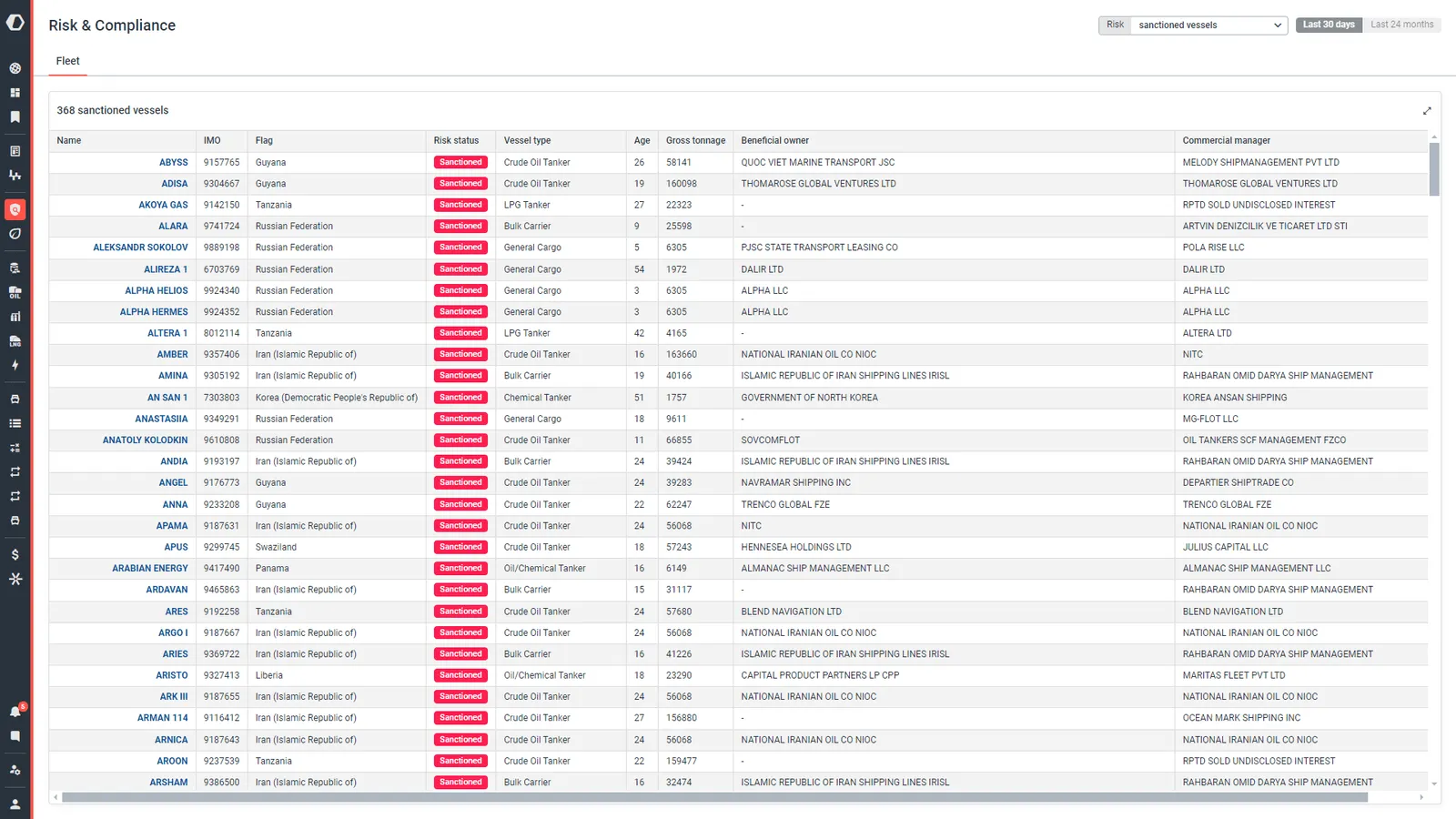Image resolution: width=1456 pixels, height=819 pixels.
Task: Sort by the Beneficial owner column header
Action: tap(775, 141)
